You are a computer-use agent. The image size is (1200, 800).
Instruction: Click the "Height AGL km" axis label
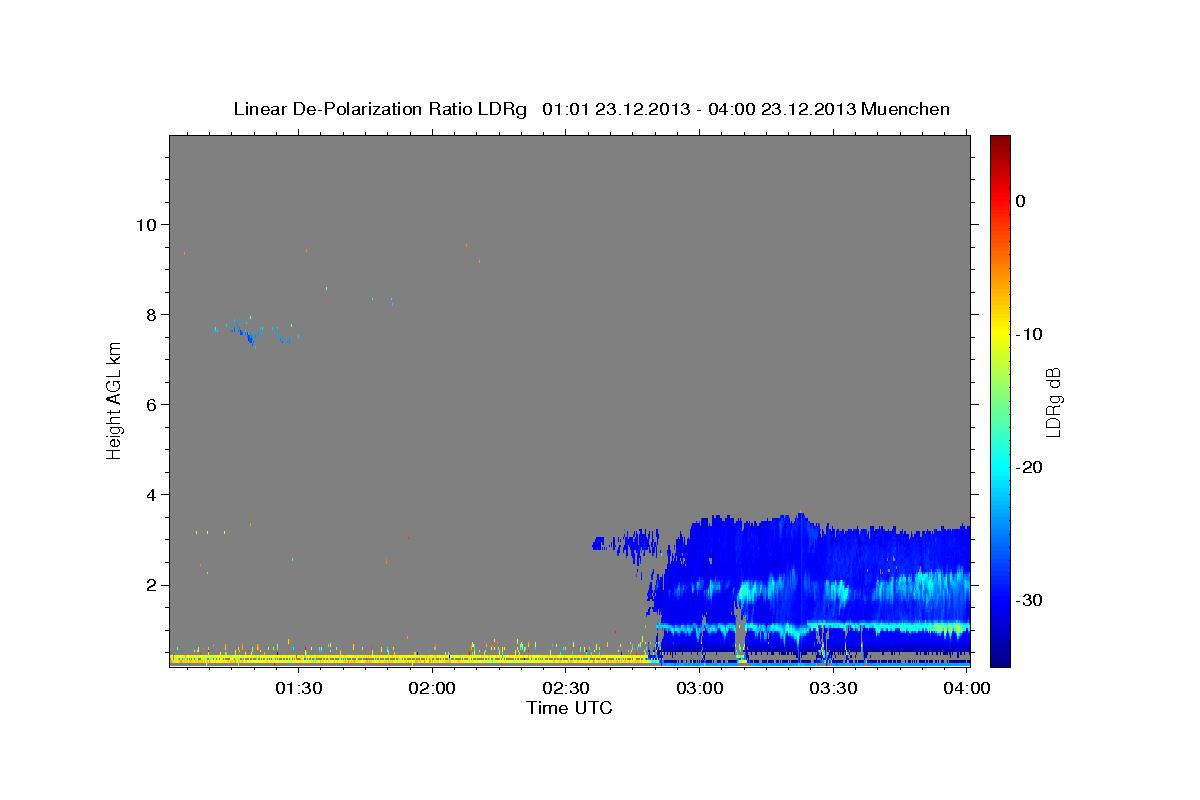pos(115,400)
